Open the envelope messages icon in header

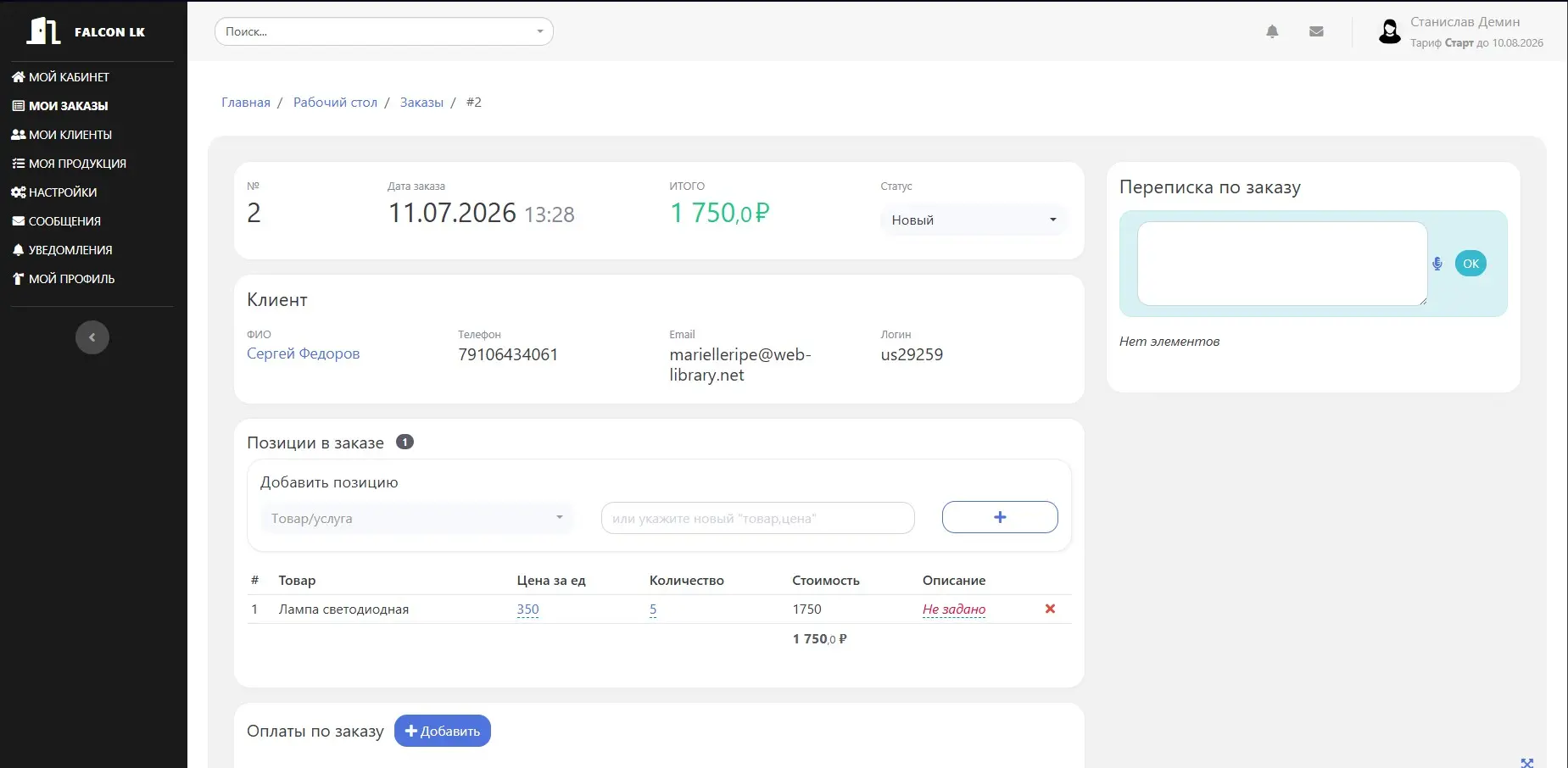pyautogui.click(x=1316, y=31)
